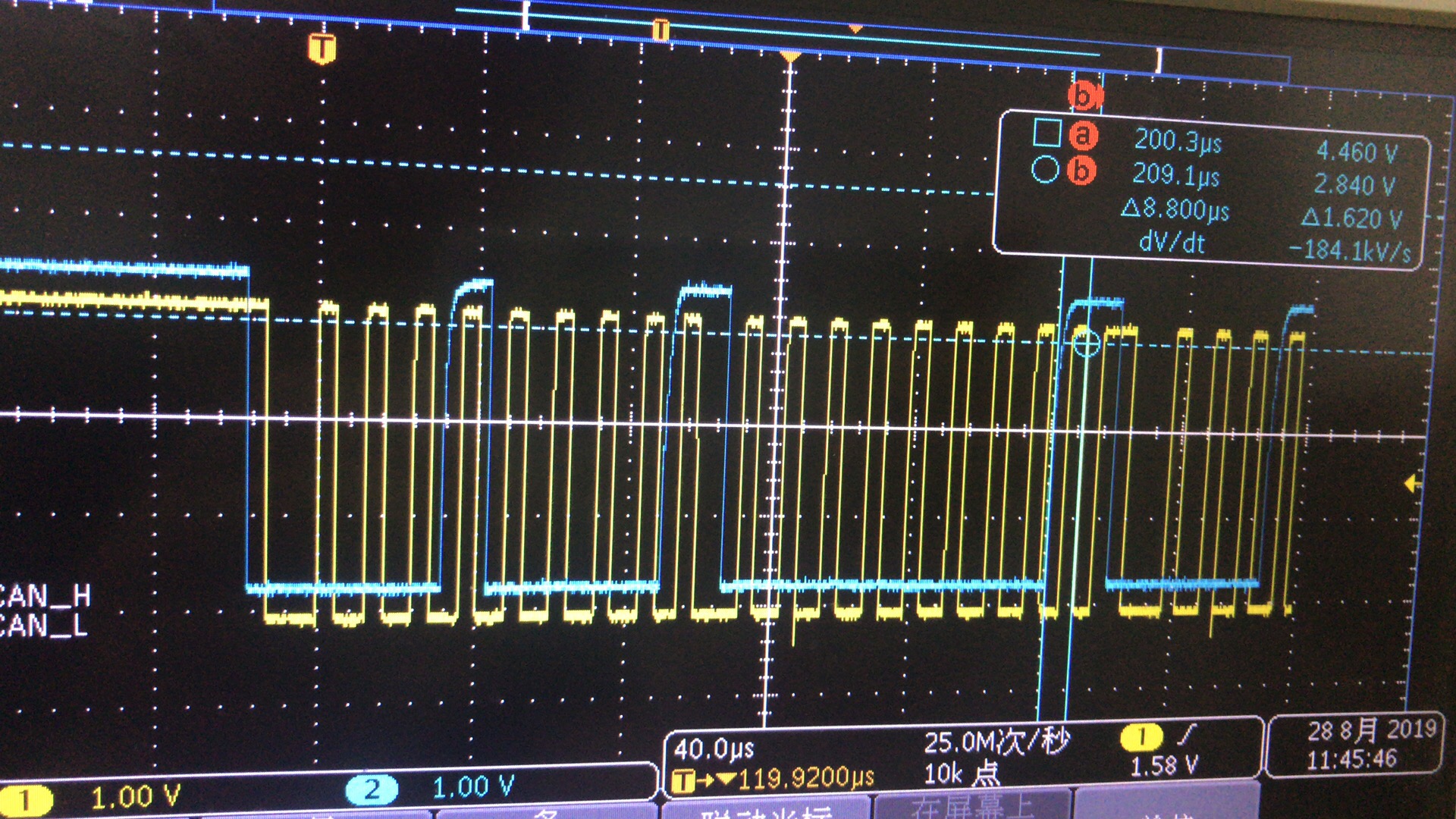Click the blue channel 2 badge at bottom
This screenshot has width=1456, height=819.
371,790
